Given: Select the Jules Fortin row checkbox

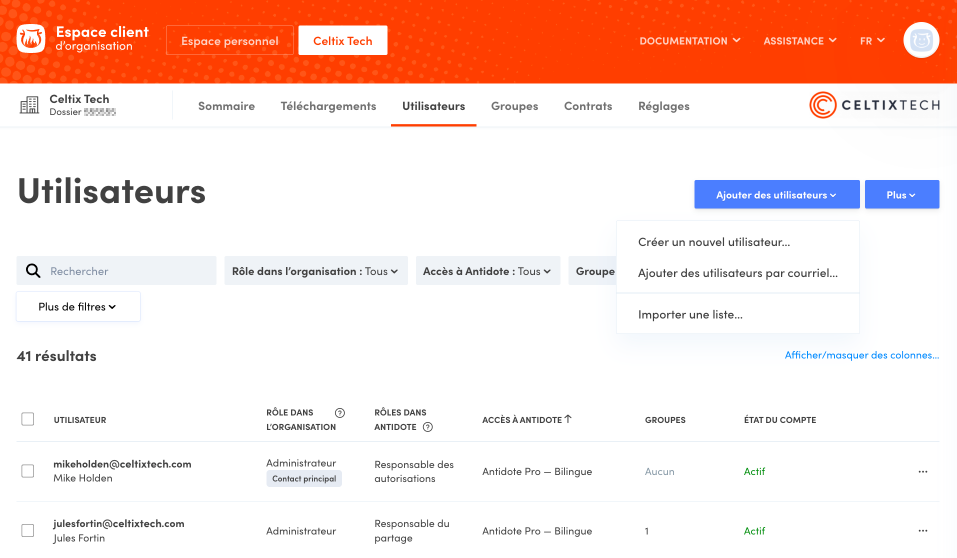Looking at the screenshot, I should pyautogui.click(x=28, y=531).
